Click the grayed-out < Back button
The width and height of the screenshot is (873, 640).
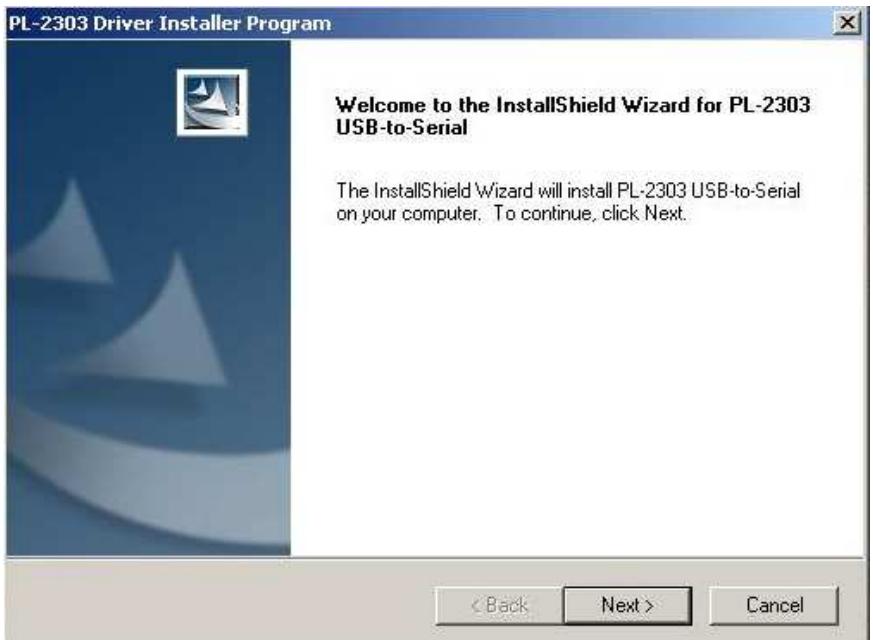pos(499,605)
